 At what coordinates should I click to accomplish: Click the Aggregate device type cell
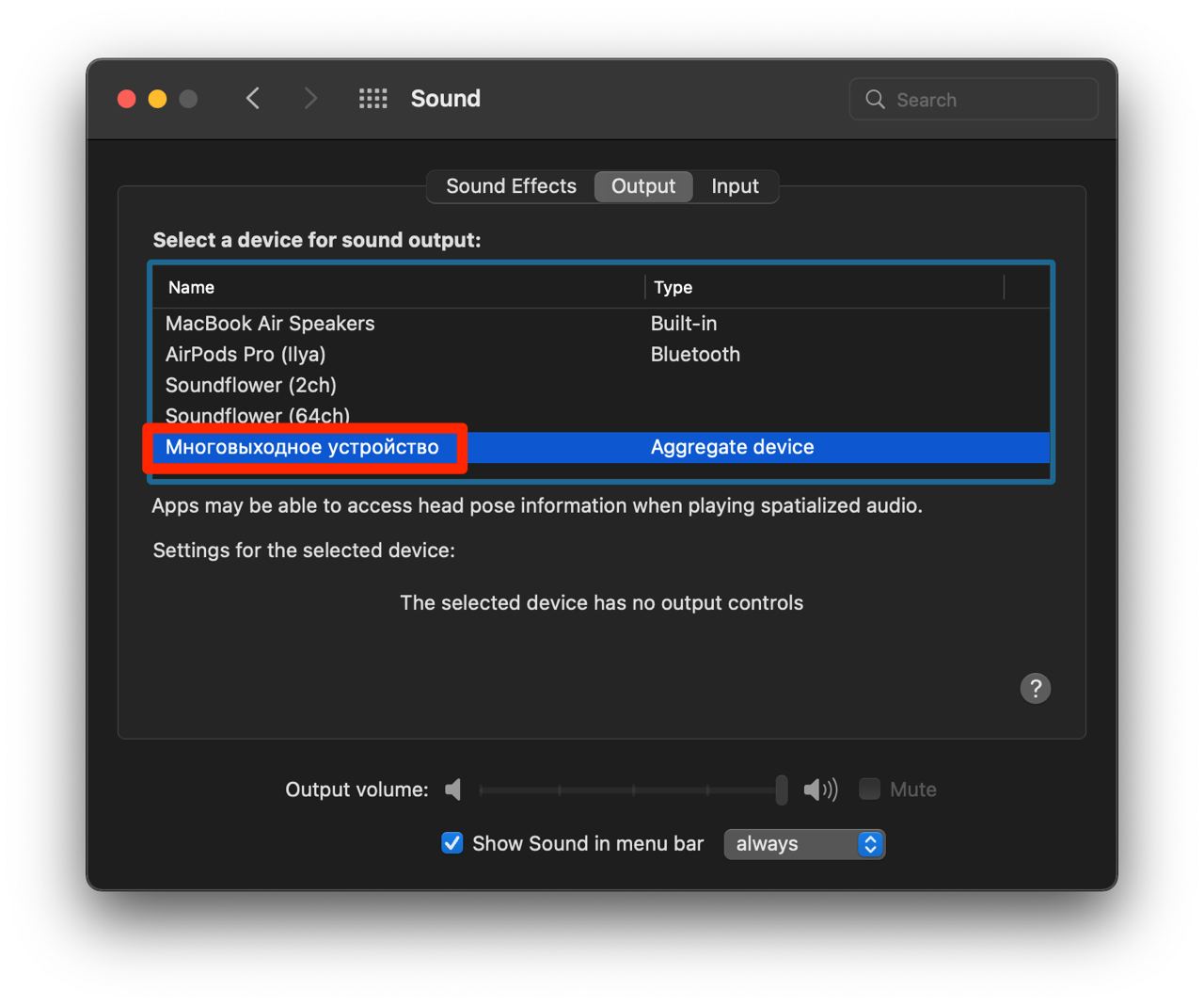coord(733,447)
